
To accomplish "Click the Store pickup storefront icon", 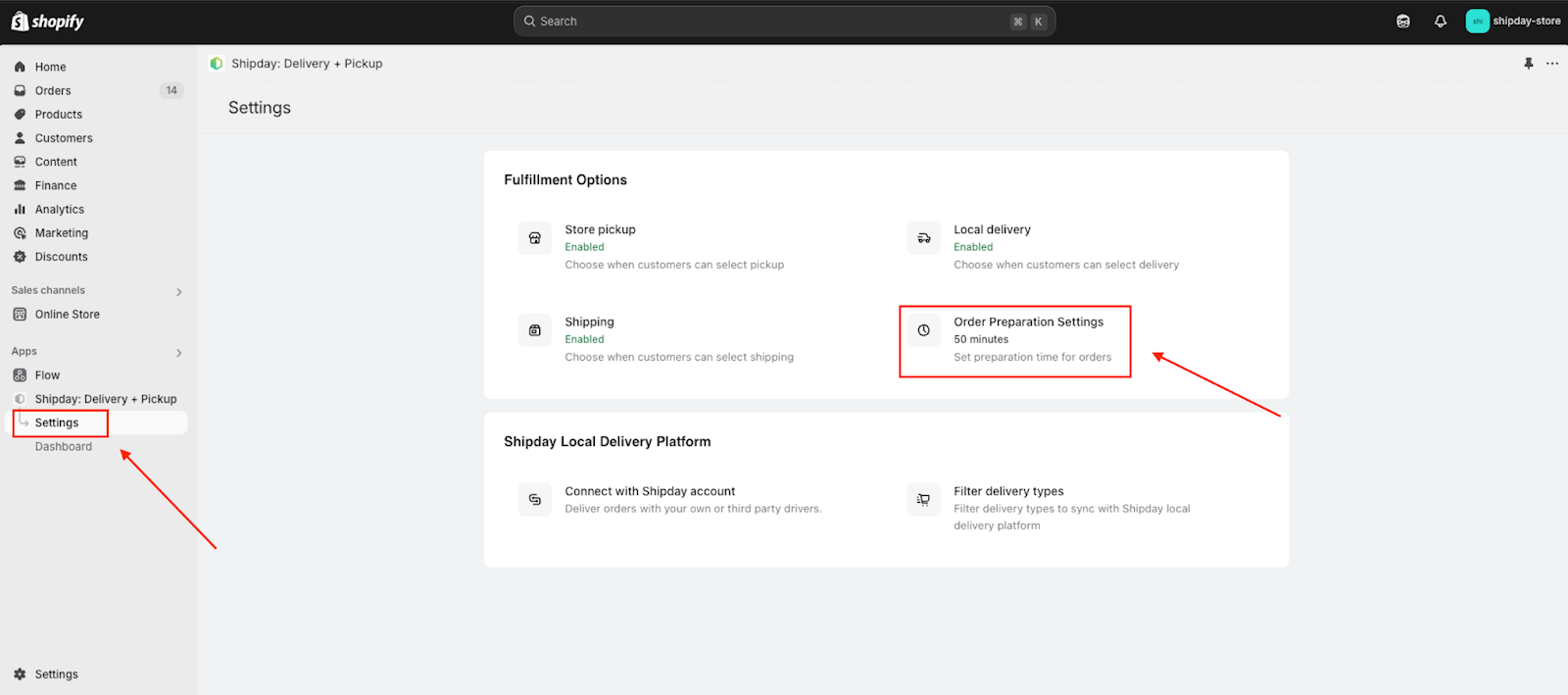I will [535, 238].
